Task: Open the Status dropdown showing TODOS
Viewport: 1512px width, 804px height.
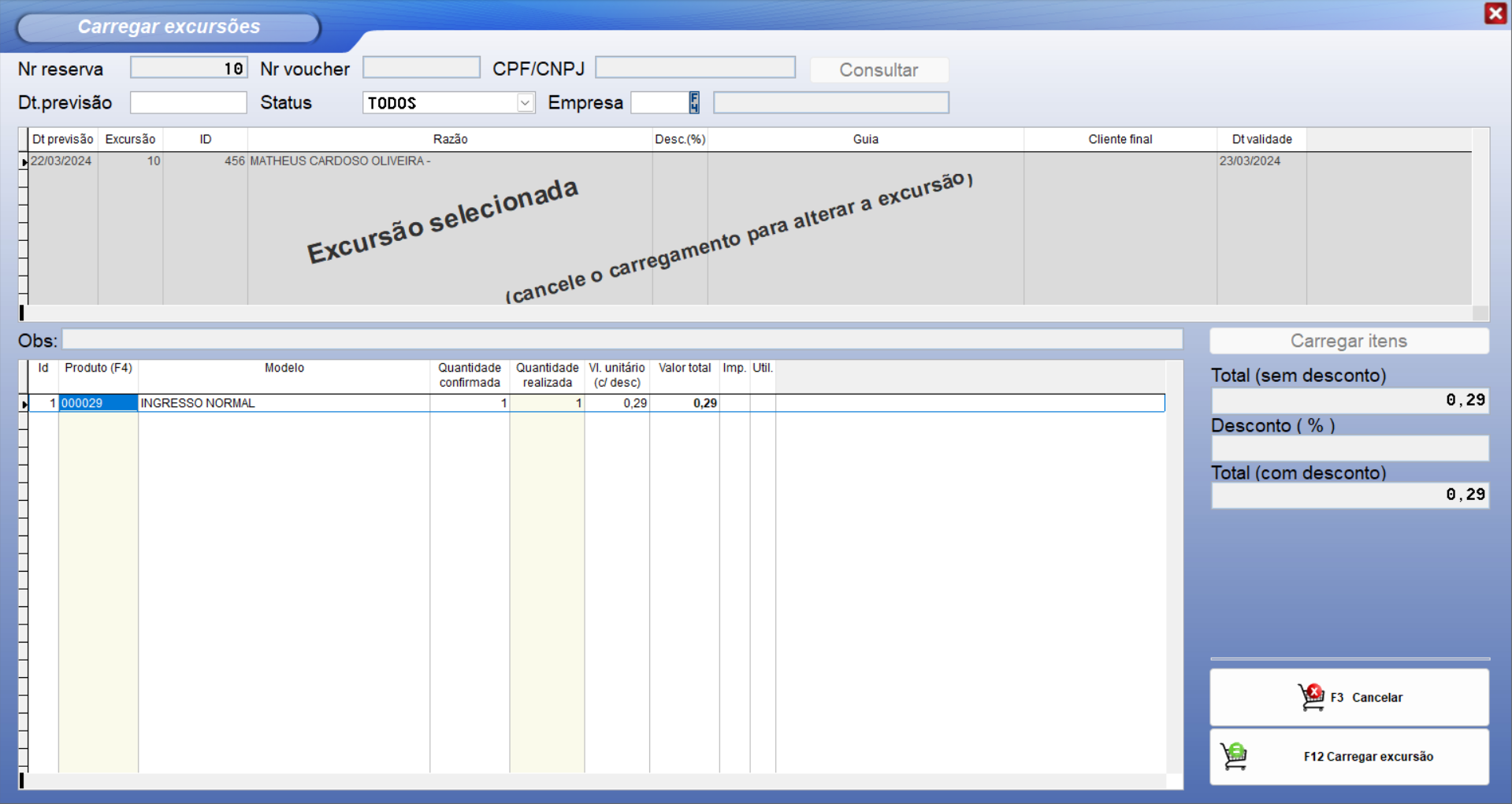Action: (x=525, y=103)
